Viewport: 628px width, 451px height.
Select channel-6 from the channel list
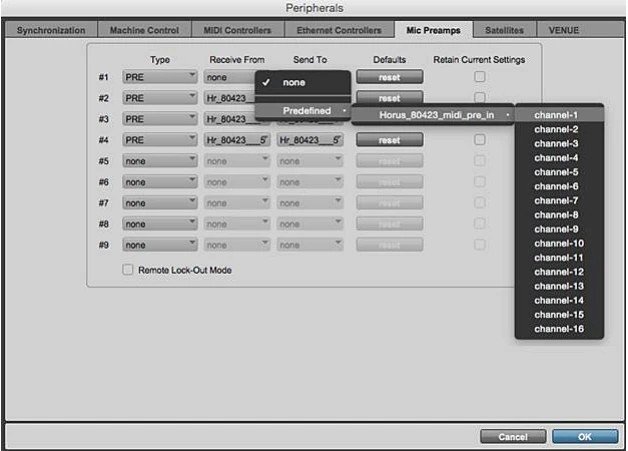[559, 186]
